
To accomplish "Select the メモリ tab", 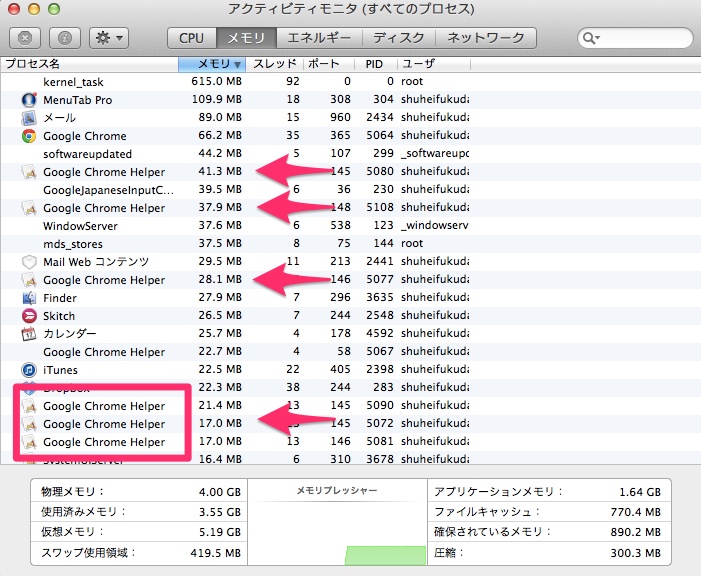I will point(246,38).
